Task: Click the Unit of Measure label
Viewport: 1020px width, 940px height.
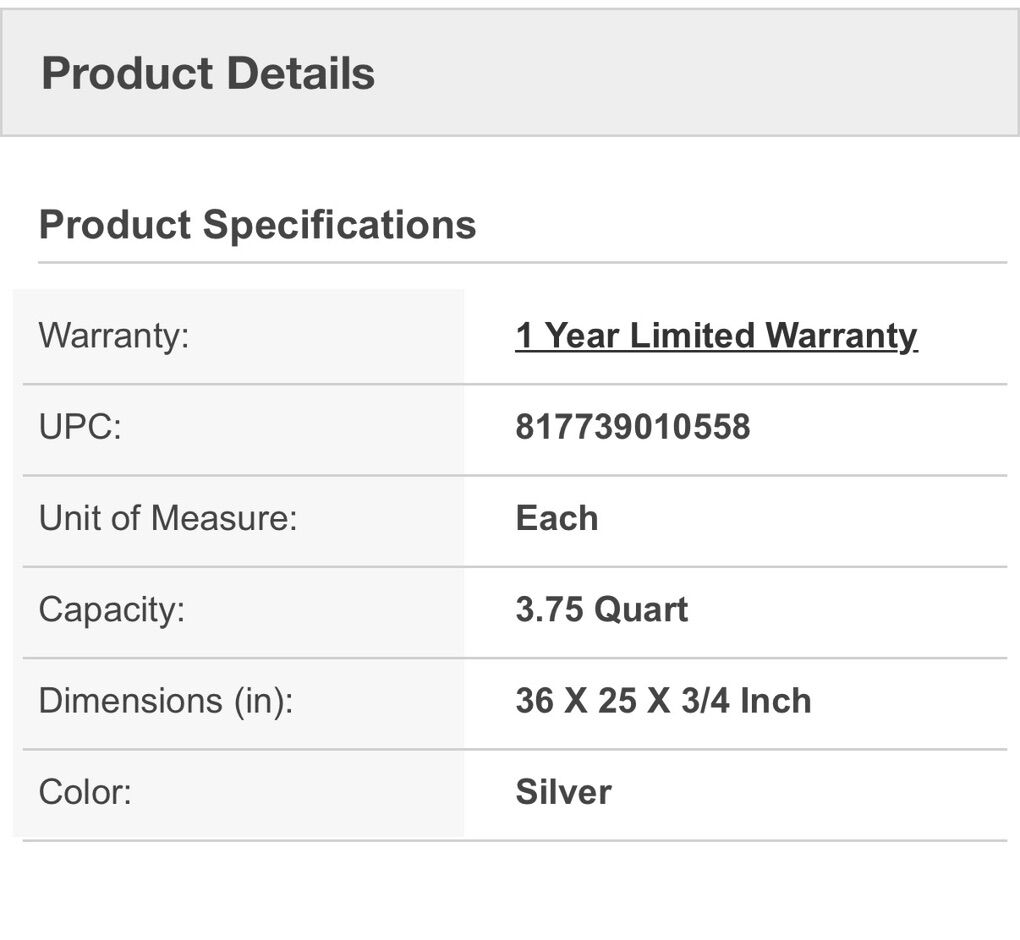Action: 167,518
